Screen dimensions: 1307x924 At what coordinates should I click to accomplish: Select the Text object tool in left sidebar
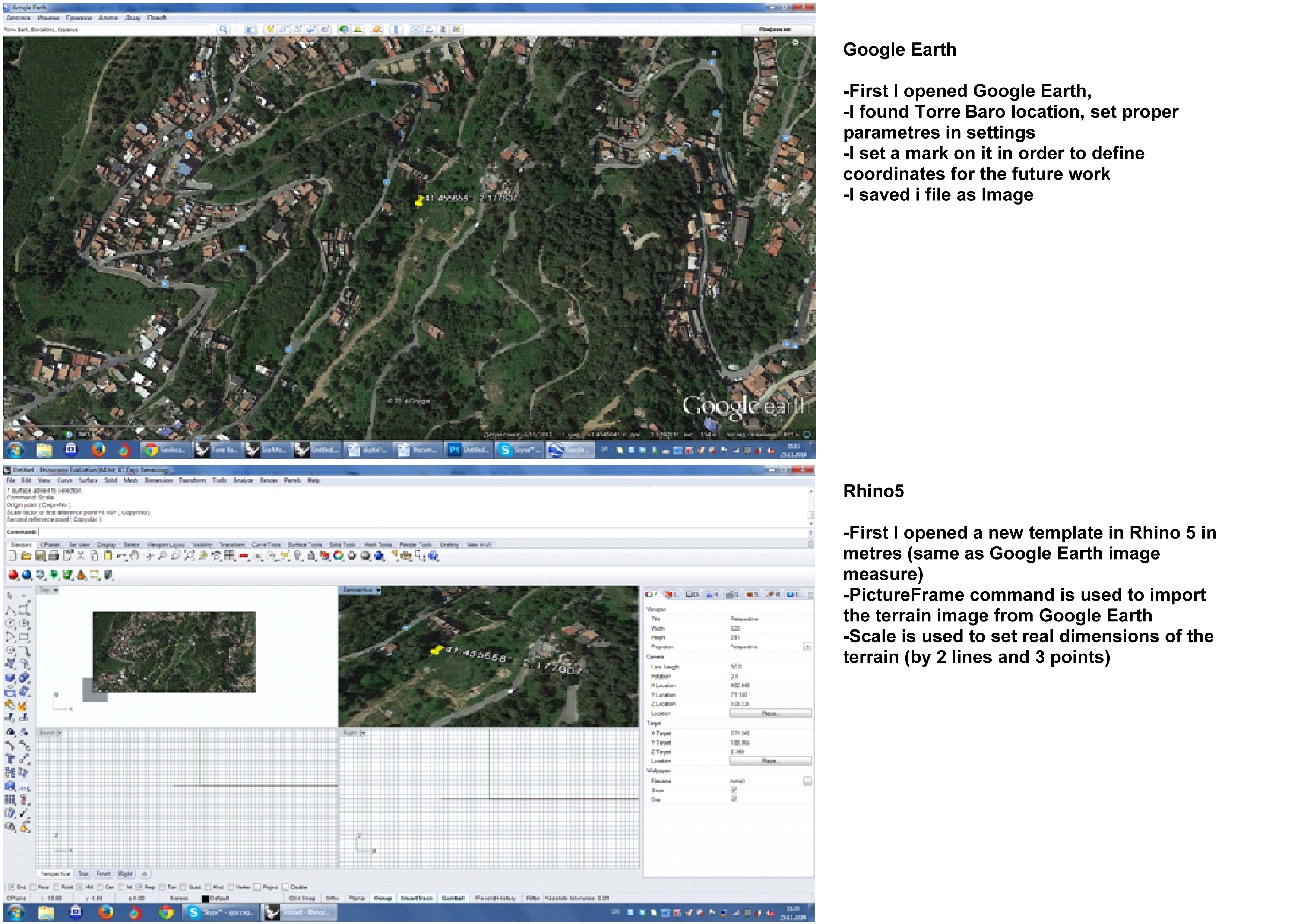point(10,758)
